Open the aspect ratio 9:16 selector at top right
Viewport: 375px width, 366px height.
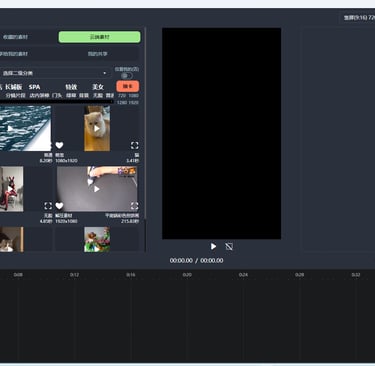coord(359,17)
